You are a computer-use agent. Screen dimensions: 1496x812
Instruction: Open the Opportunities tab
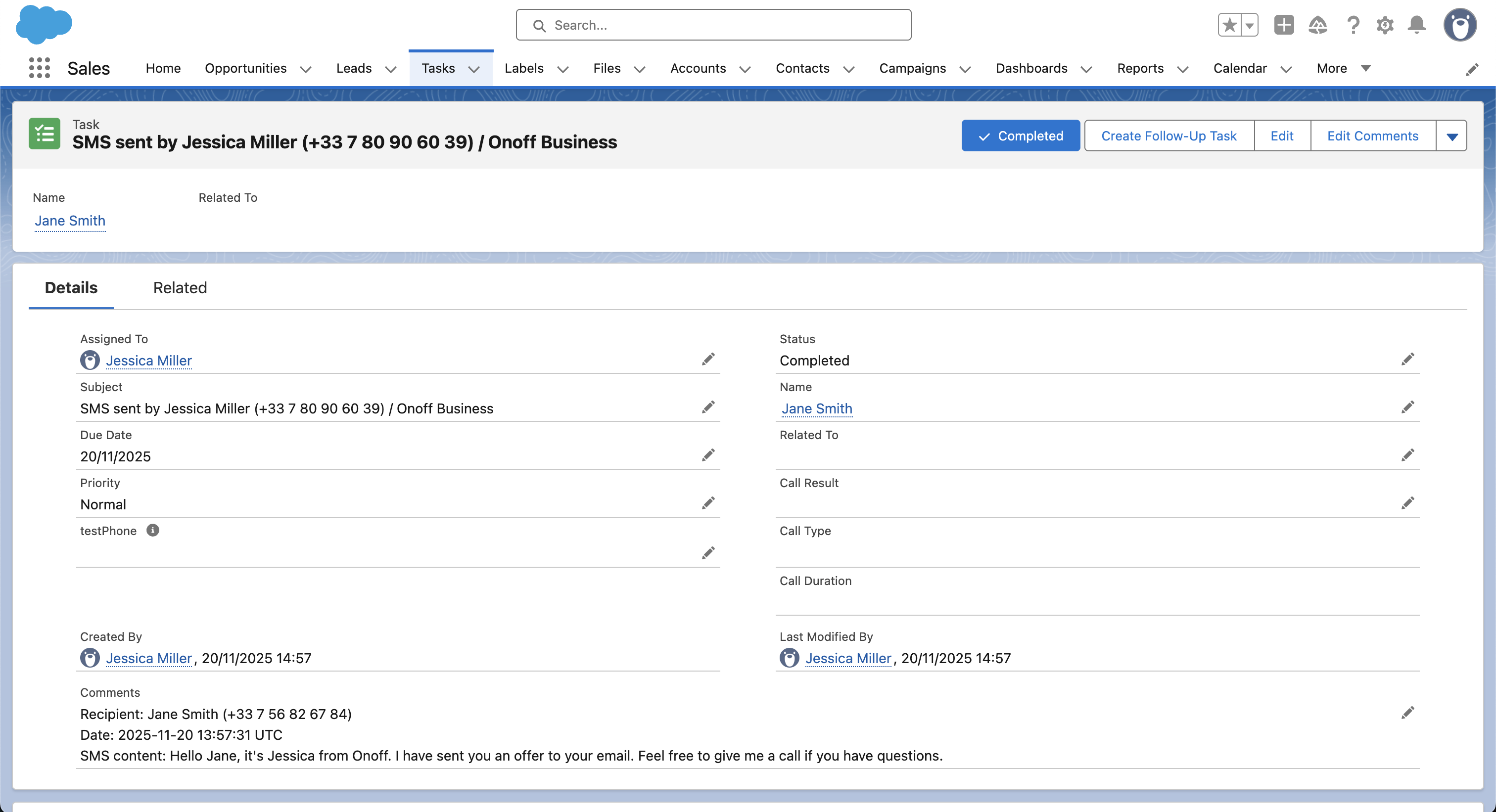(246, 68)
